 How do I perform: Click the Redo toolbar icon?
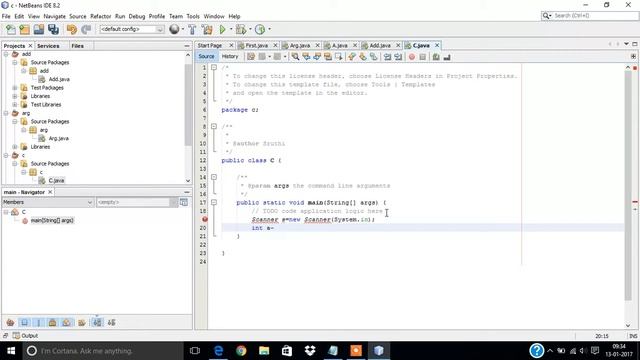tap(86, 29)
